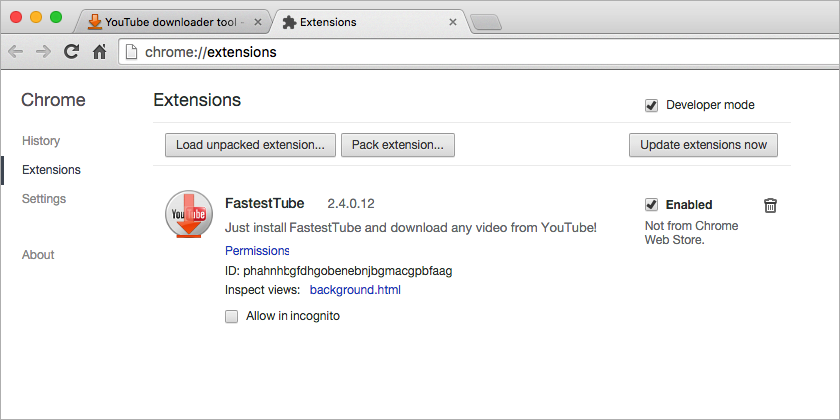This screenshot has width=840, height=420.
Task: Click the Chrome sidebar heading
Action: click(x=53, y=100)
